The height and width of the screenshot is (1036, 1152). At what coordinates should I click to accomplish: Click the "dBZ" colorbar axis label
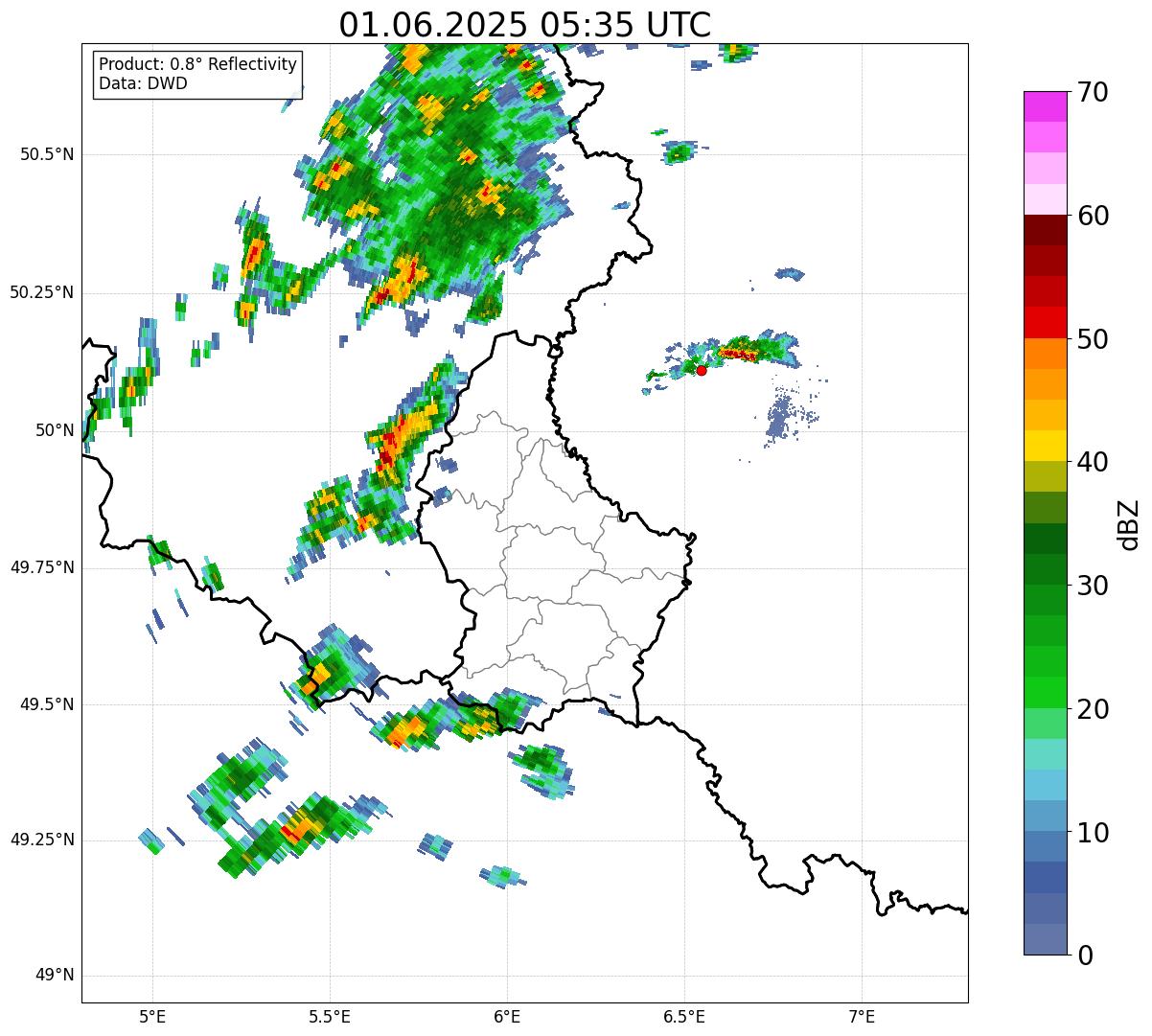click(1129, 524)
